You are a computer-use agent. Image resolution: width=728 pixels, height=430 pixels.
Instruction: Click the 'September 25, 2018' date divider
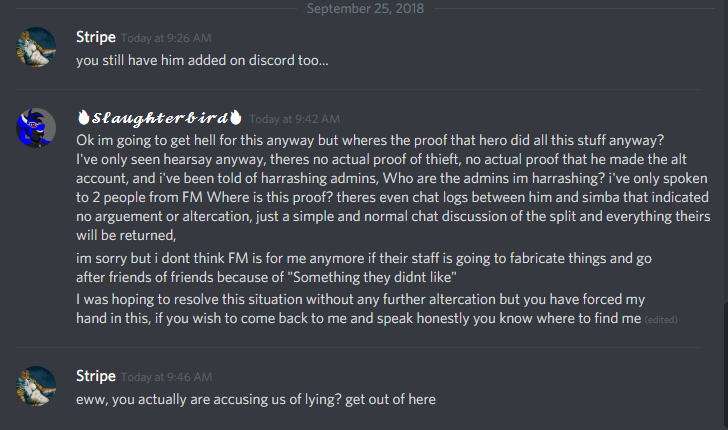pyautogui.click(x=365, y=8)
